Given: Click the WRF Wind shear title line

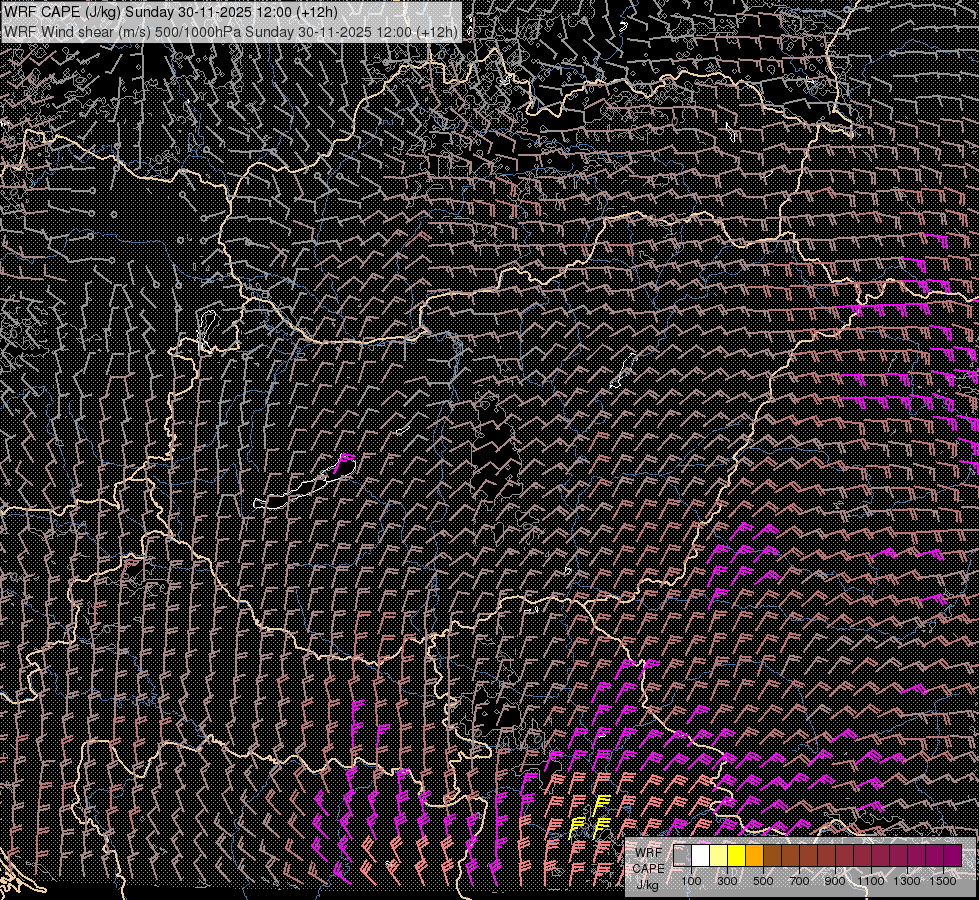Looking at the screenshot, I should pos(230,31).
